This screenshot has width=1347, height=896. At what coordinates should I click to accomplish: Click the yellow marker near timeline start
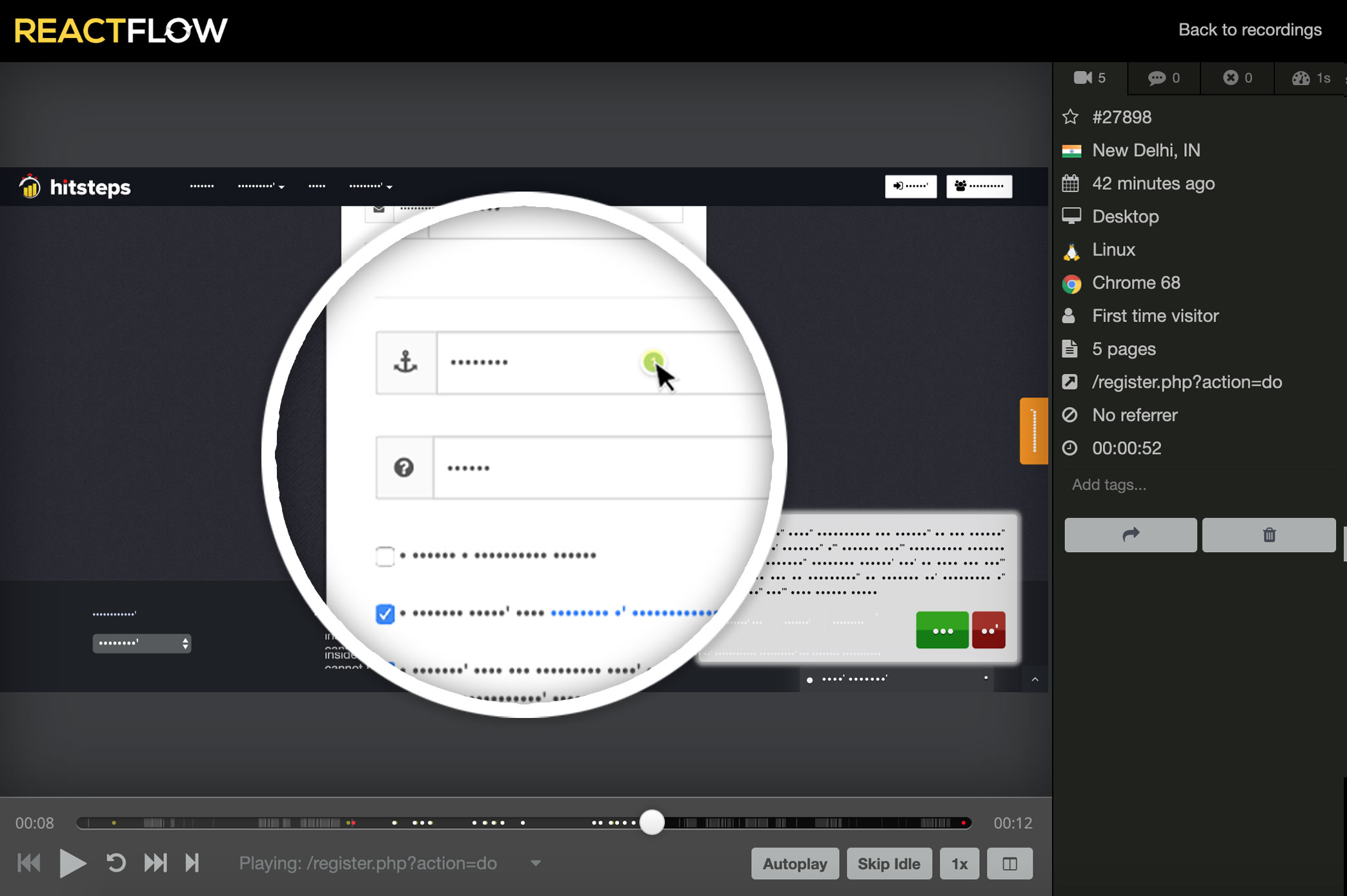[x=114, y=823]
